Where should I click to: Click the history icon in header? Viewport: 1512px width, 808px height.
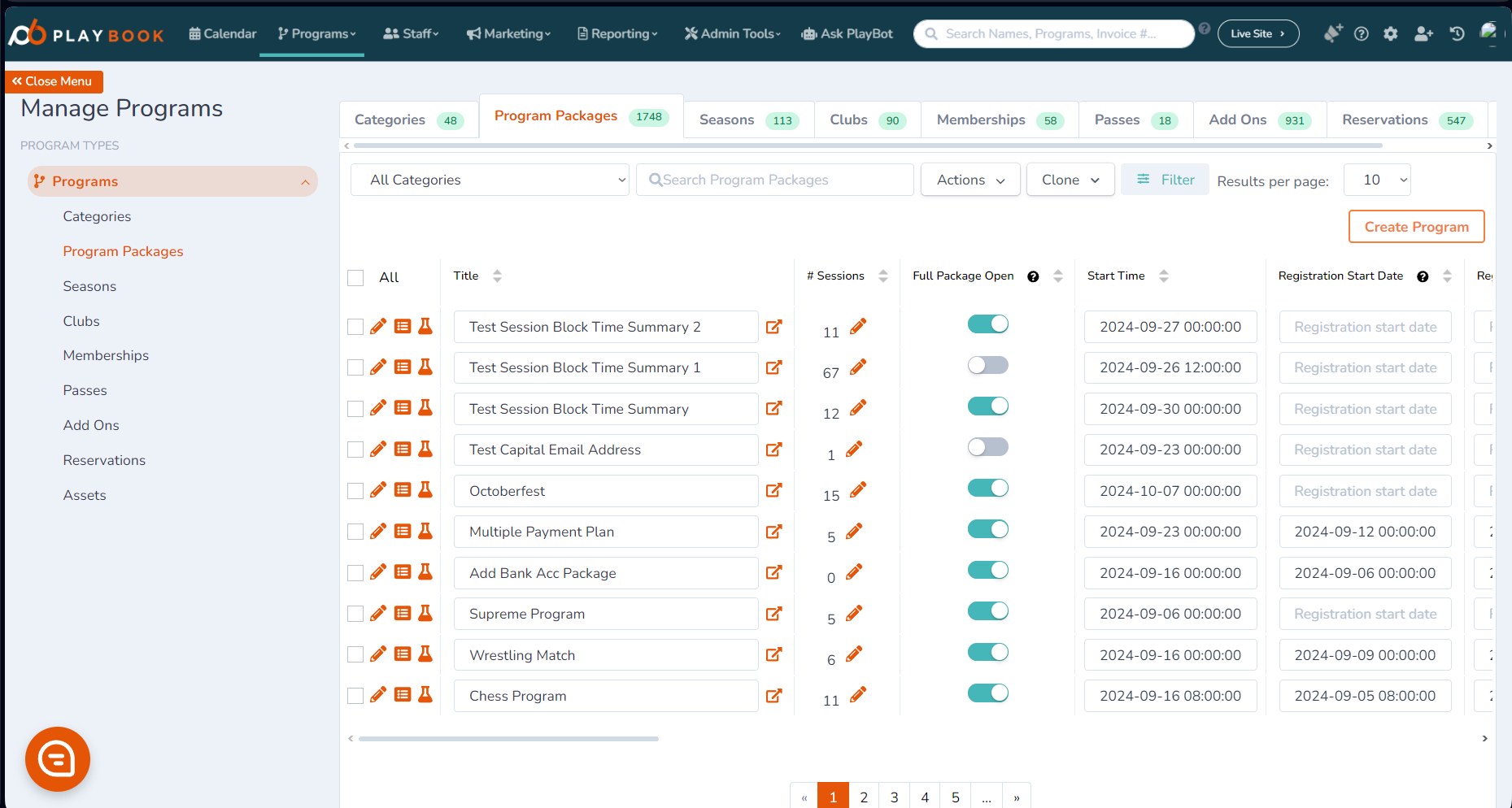(1457, 34)
